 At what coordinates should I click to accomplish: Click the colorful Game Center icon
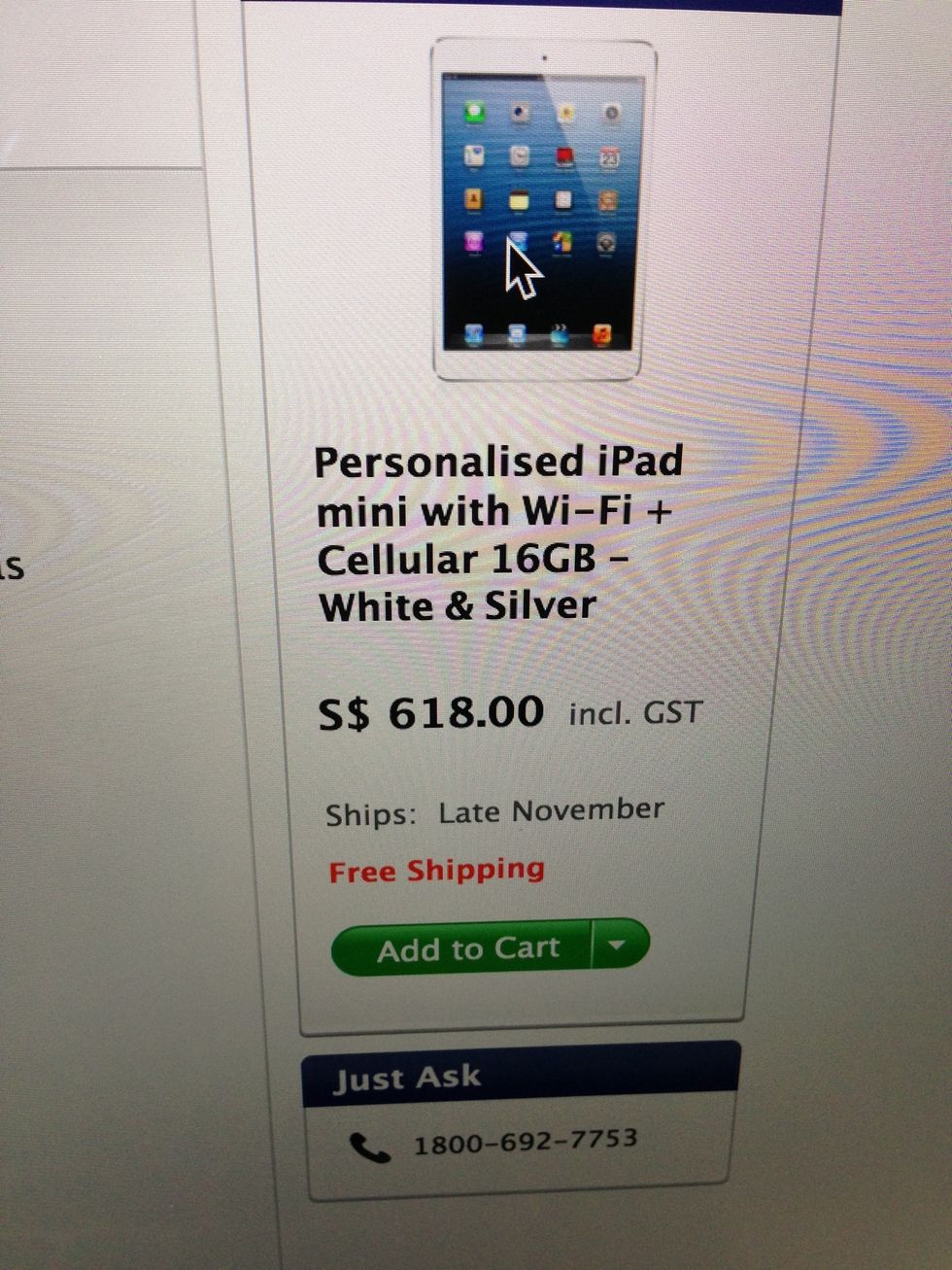(561, 242)
